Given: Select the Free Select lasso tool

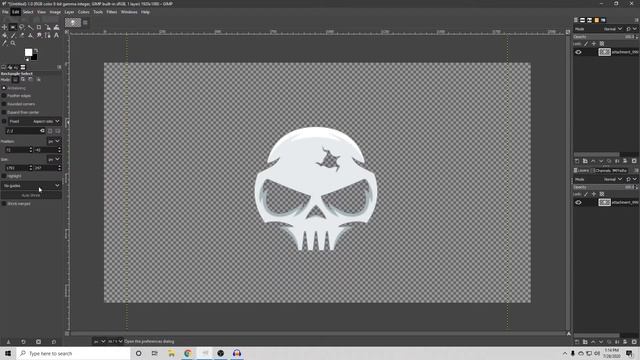Looking at the screenshot, I should [x=22, y=27].
